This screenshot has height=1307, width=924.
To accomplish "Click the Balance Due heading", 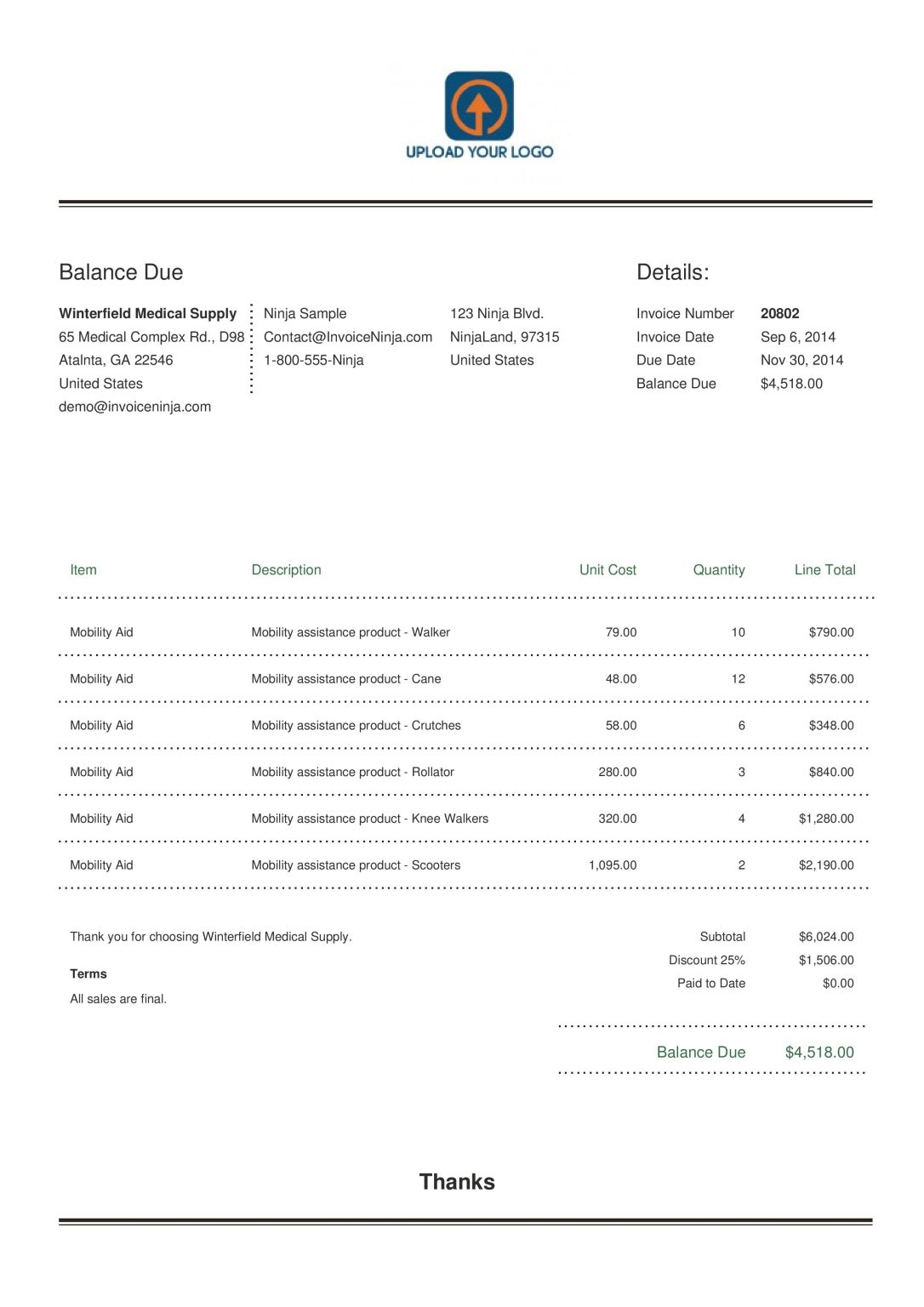I will (121, 271).
